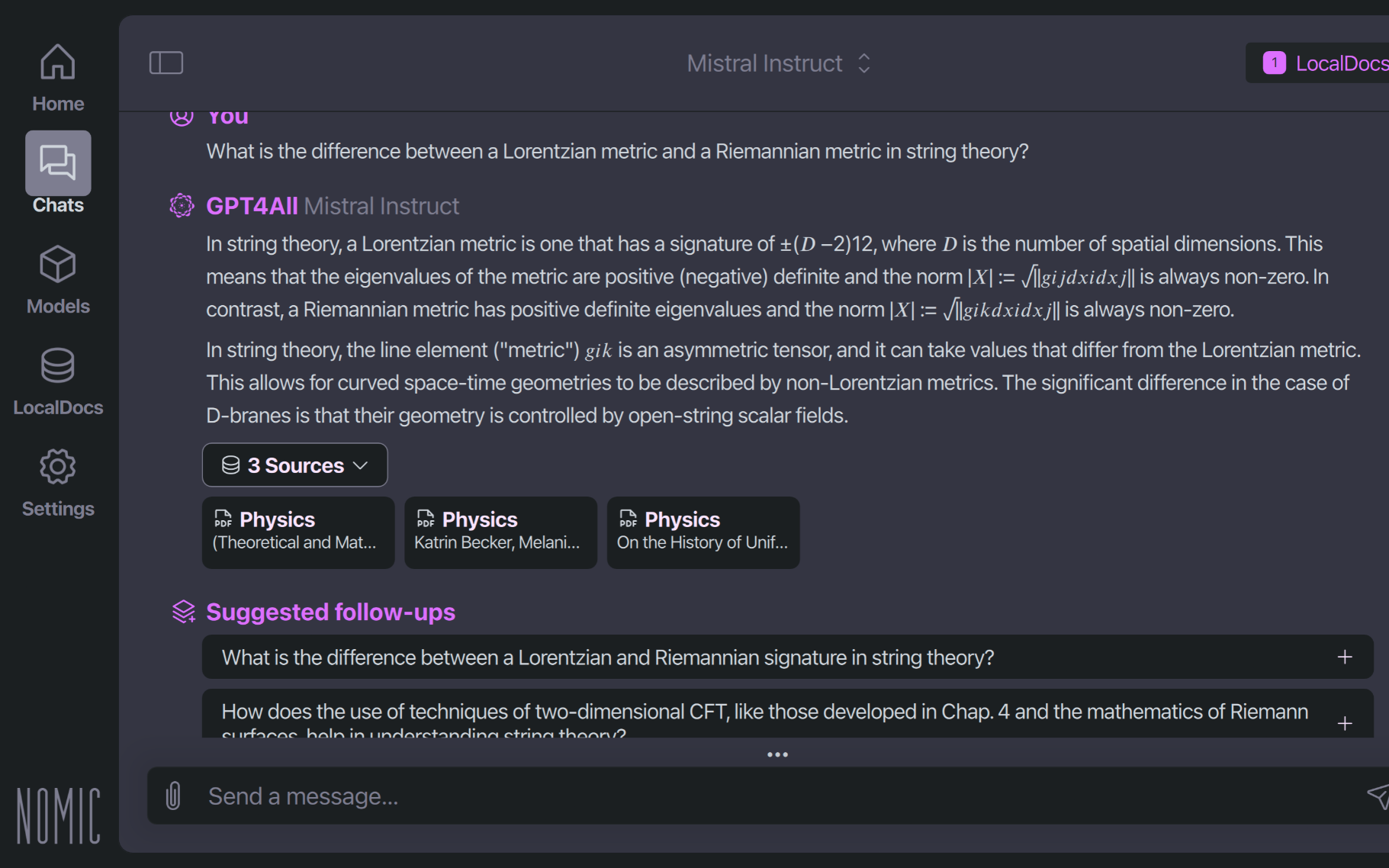Toggle the chat drawer panel
Viewport: 1389px width, 868px height.
pos(166,63)
